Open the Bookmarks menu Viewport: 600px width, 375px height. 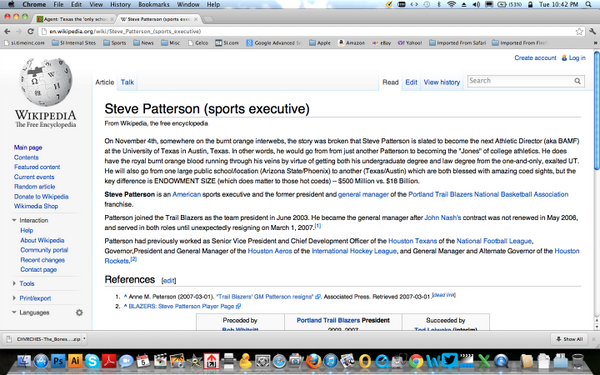(154, 5)
